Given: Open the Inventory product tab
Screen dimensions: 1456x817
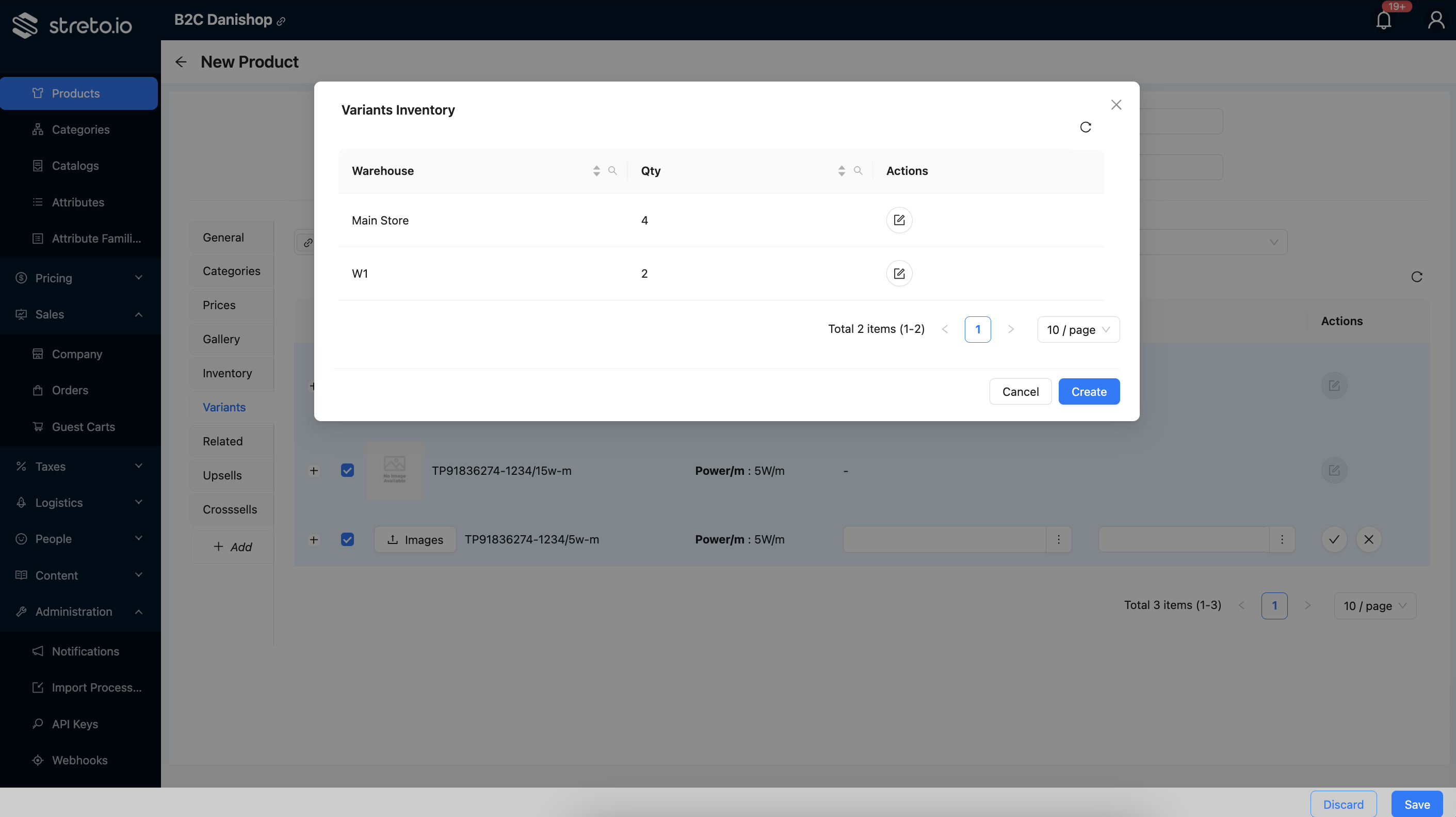Looking at the screenshot, I should pos(227,373).
